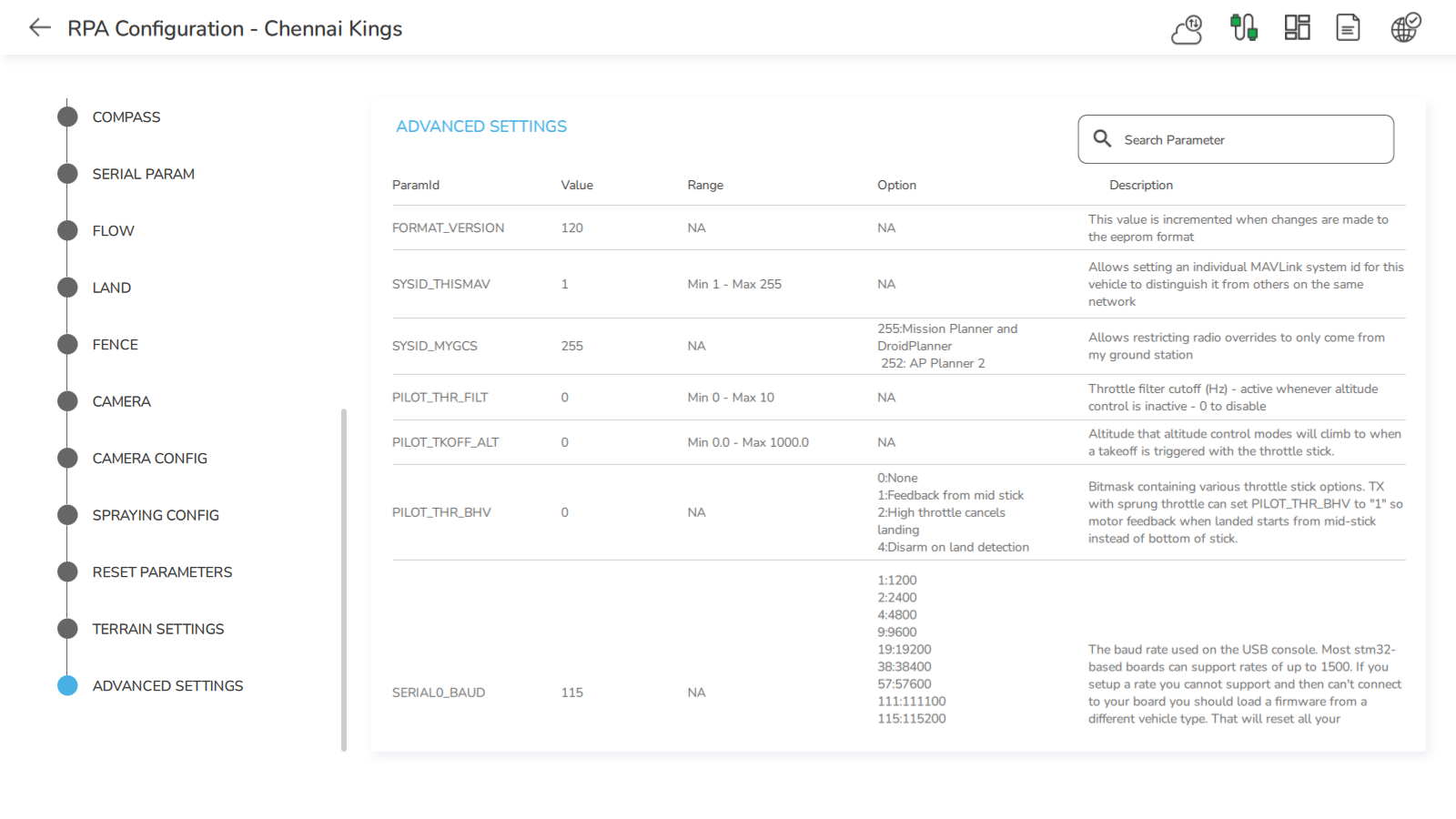Click the '115:115200' baud option text
Viewport: 1456px width, 819px height.
coord(912,719)
